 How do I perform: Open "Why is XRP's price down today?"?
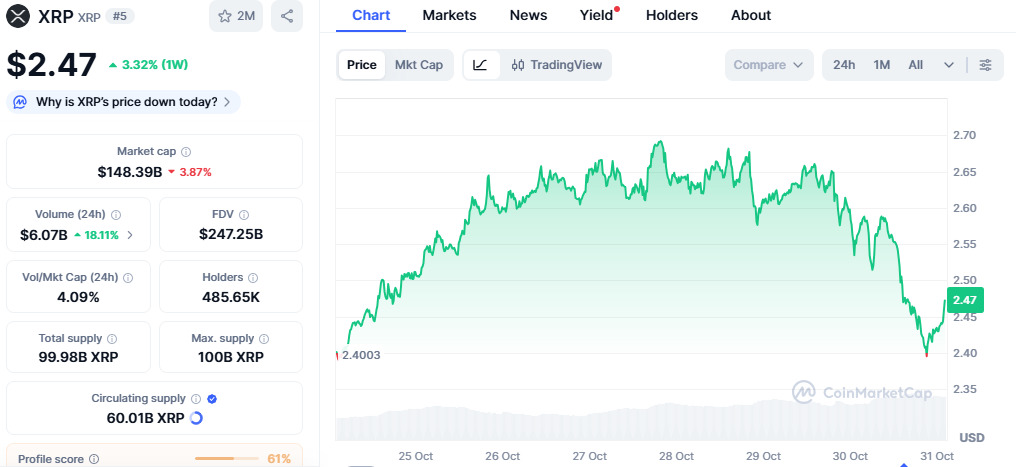coord(124,102)
